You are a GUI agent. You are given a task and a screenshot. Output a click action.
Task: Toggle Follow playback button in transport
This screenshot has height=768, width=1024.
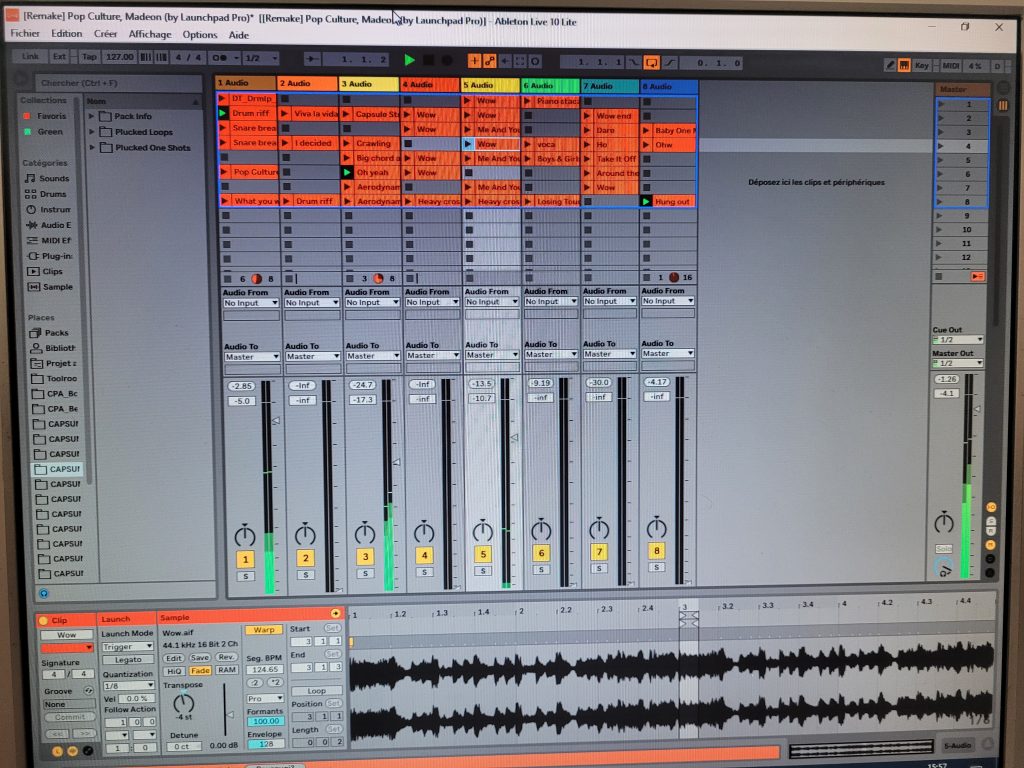tap(313, 59)
